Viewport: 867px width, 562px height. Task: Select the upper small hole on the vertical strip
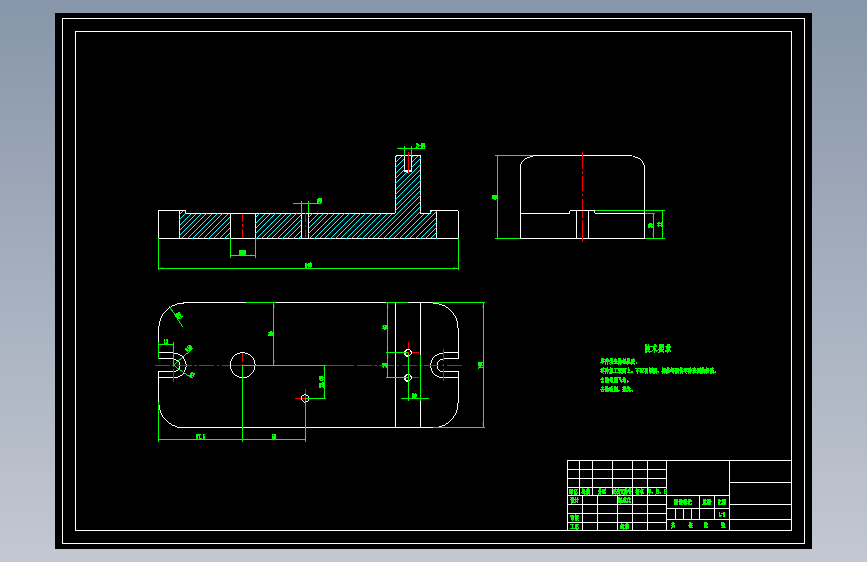408,353
